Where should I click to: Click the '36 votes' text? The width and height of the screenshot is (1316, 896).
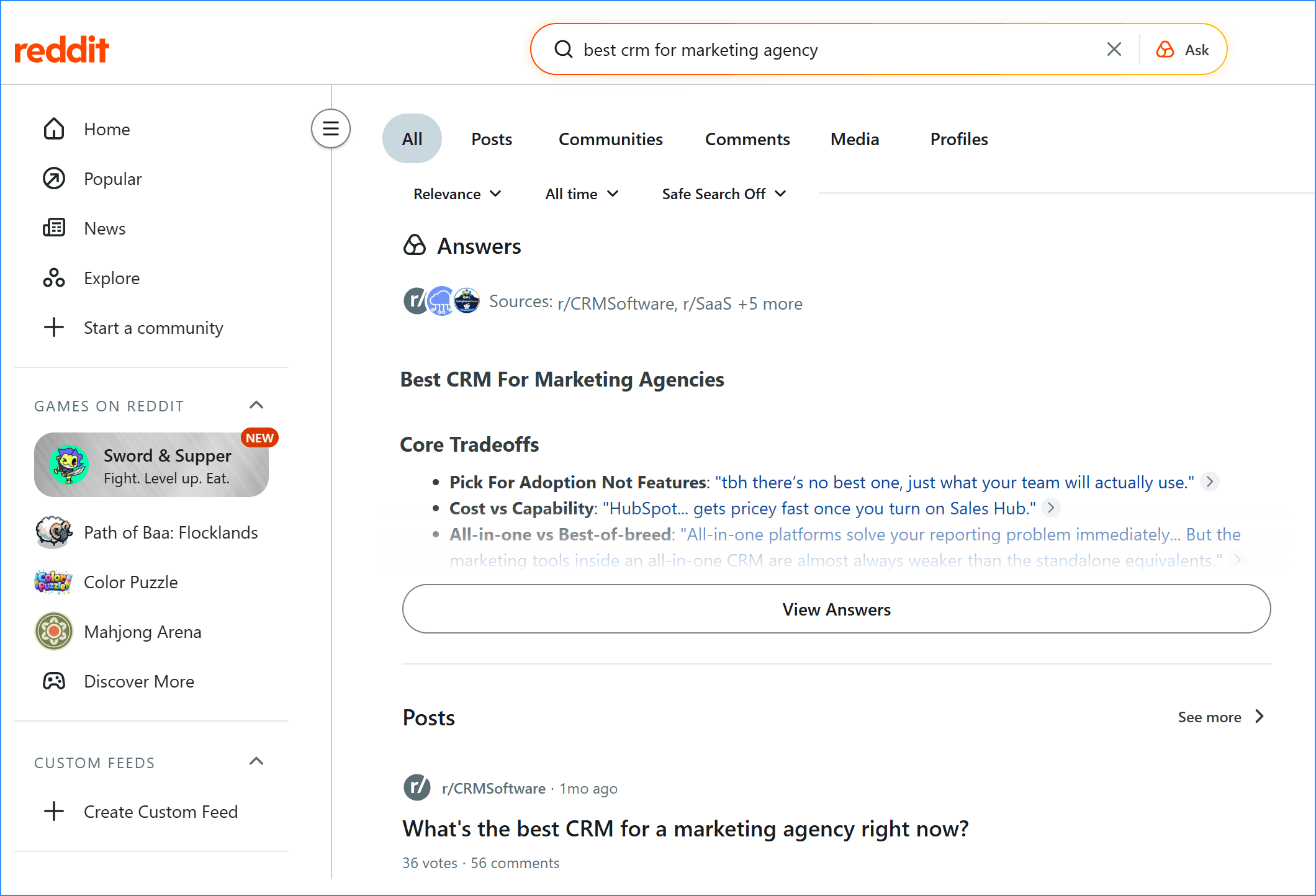click(430, 863)
